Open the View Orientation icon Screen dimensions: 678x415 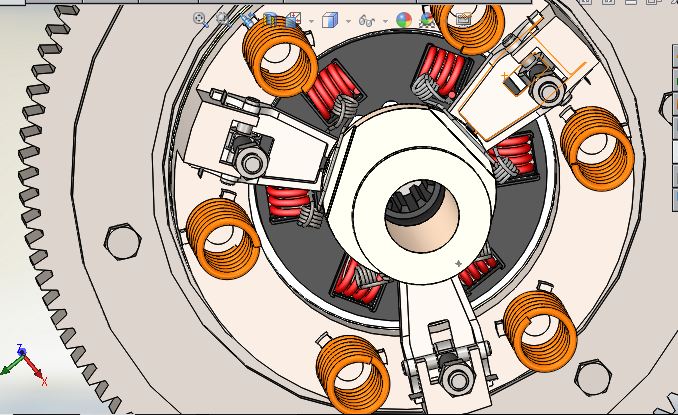(294, 20)
